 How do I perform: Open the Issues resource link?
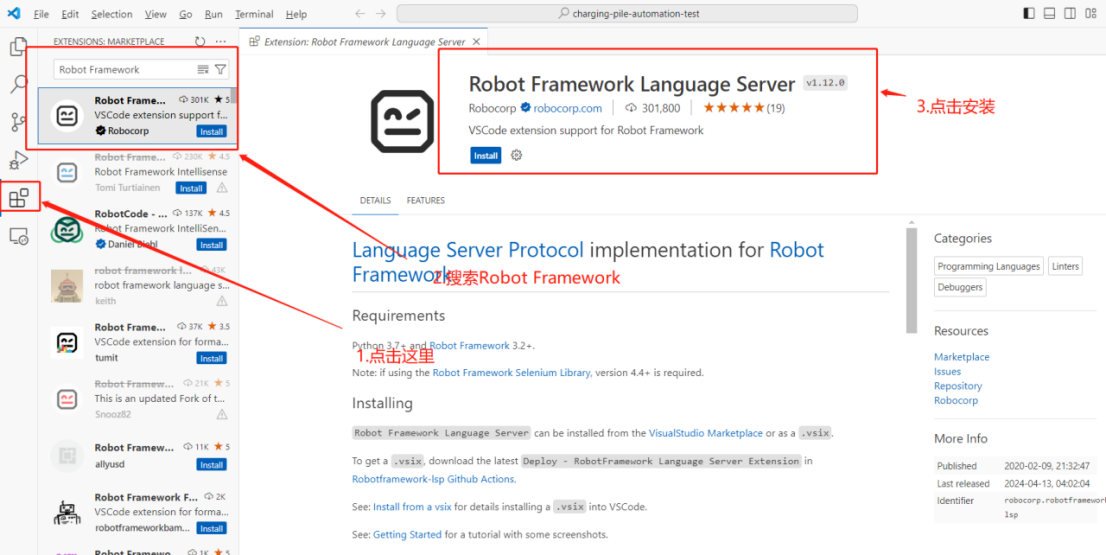coord(947,372)
